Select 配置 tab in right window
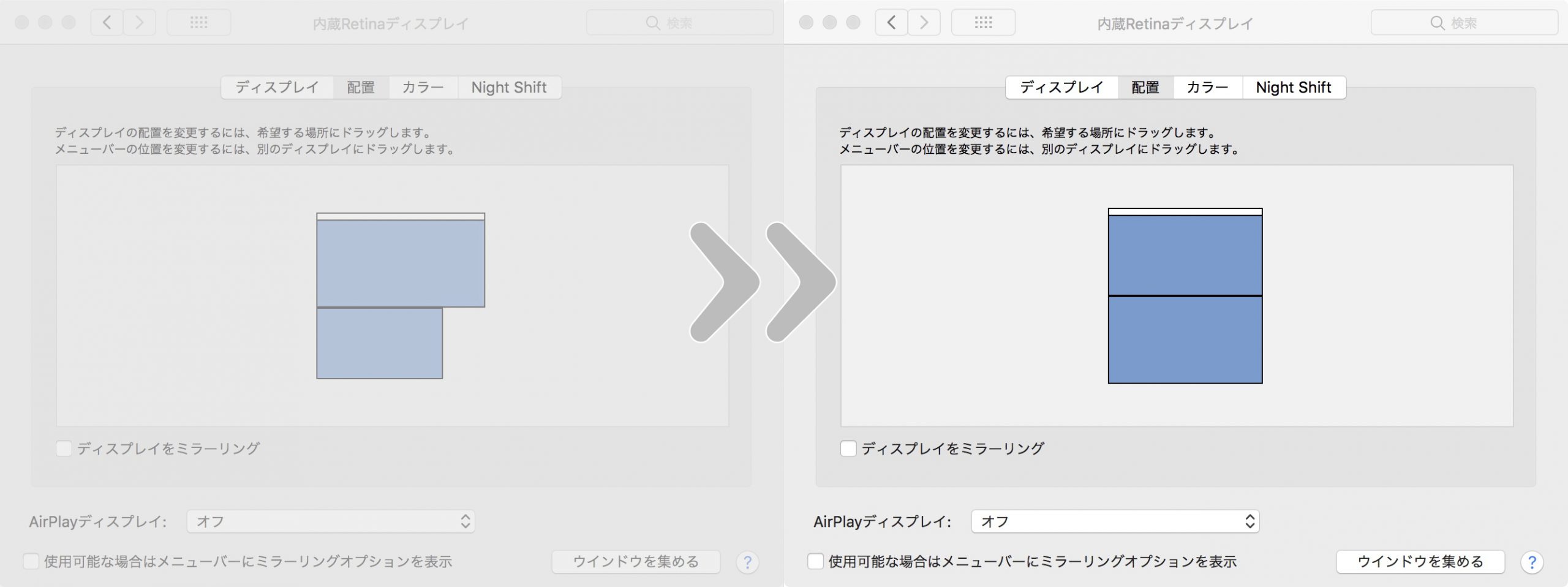The width and height of the screenshot is (1568, 587). coord(1145,87)
